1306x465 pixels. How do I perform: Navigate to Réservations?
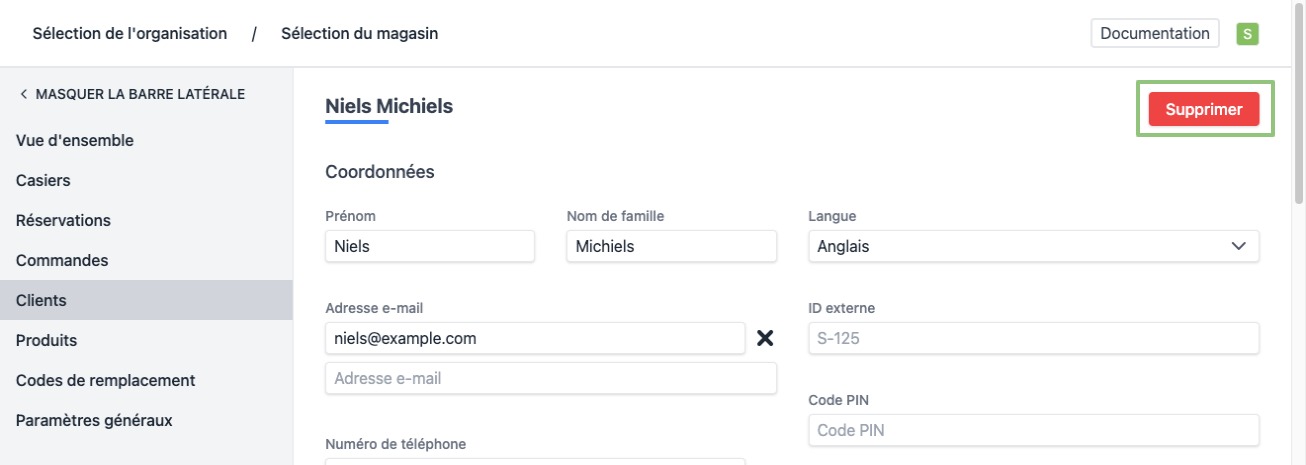point(63,220)
